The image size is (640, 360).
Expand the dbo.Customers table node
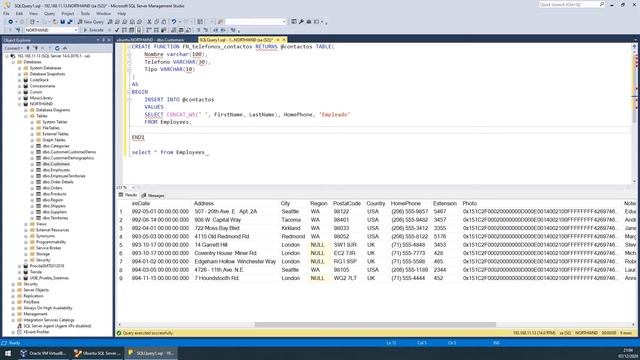[x=32, y=164]
